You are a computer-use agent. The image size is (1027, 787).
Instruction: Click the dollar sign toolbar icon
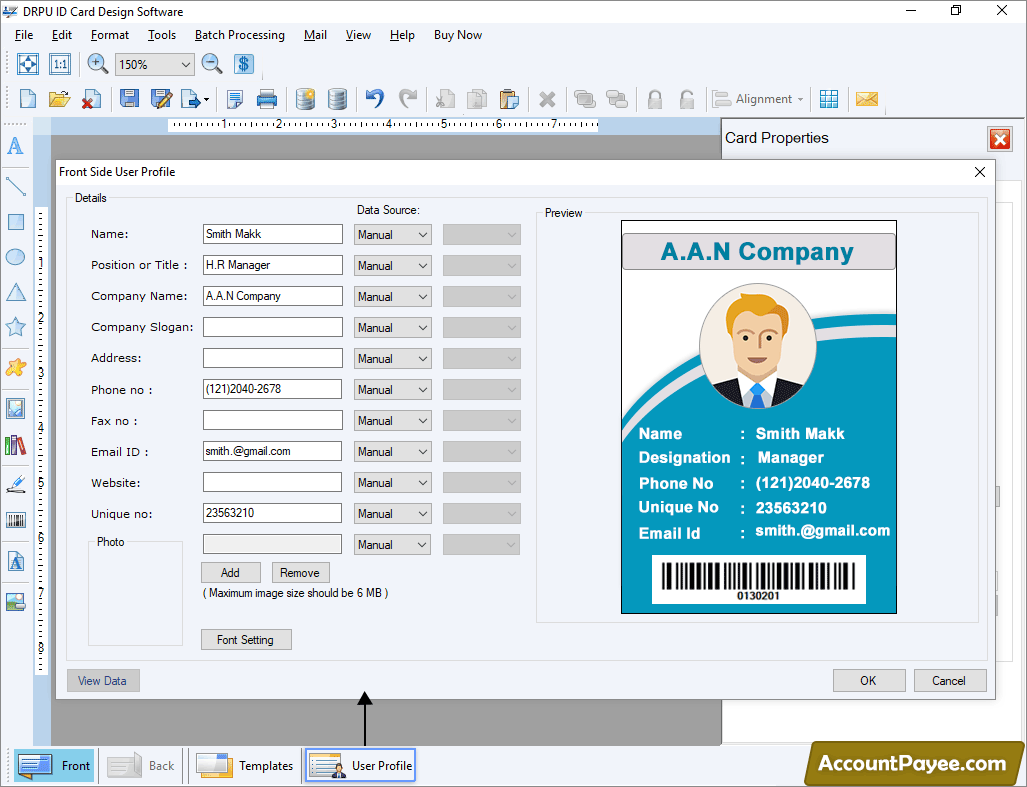pos(243,64)
